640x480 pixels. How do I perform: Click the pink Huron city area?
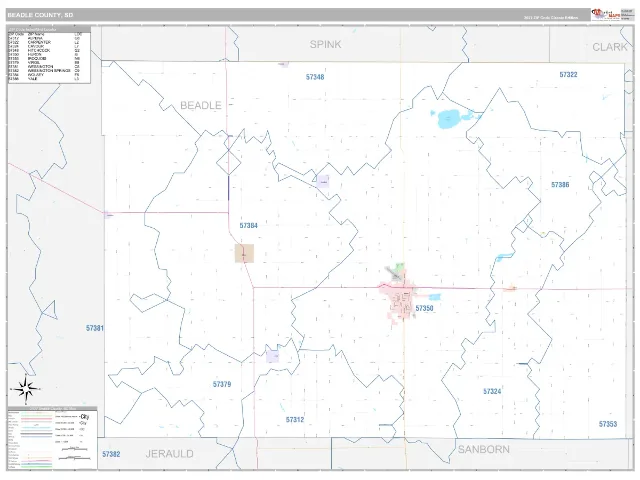coord(401,300)
